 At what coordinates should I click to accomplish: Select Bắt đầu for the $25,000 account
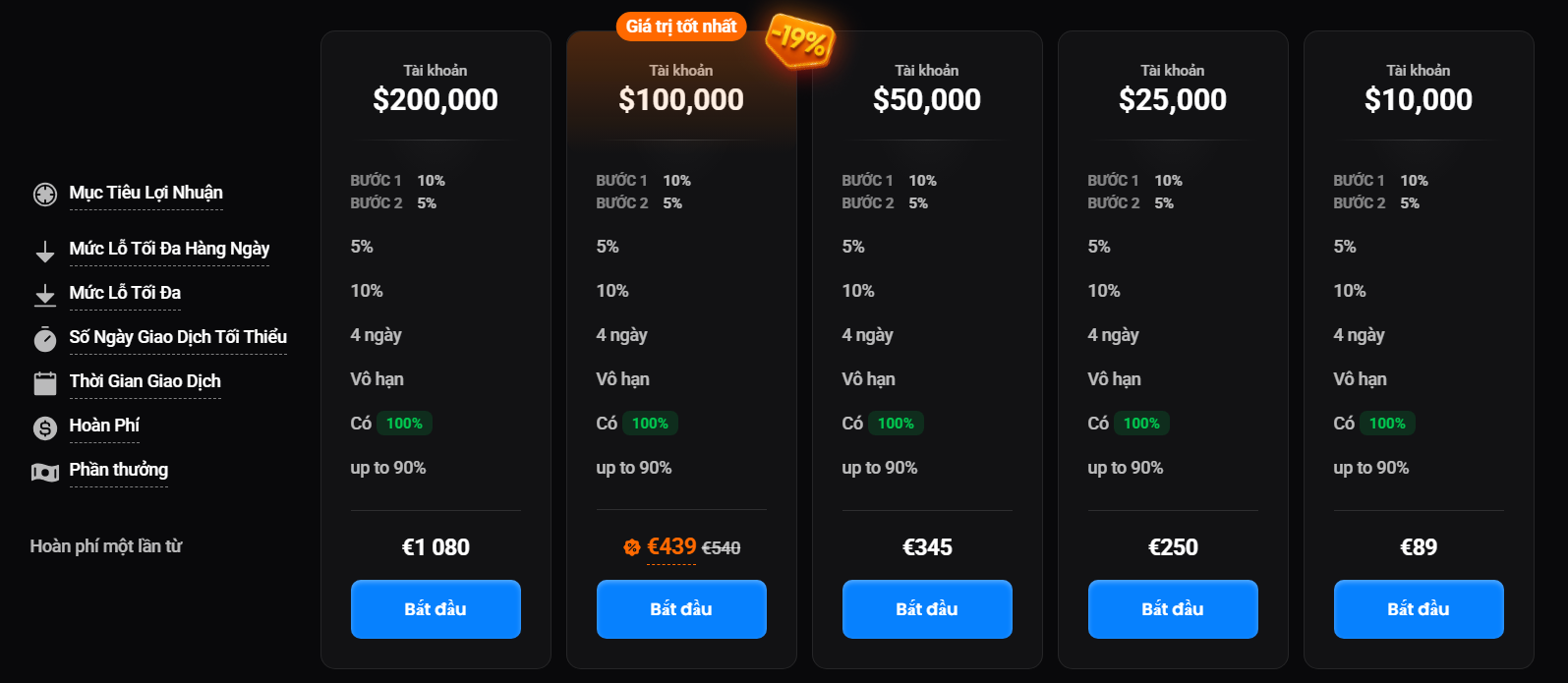pos(1173,609)
